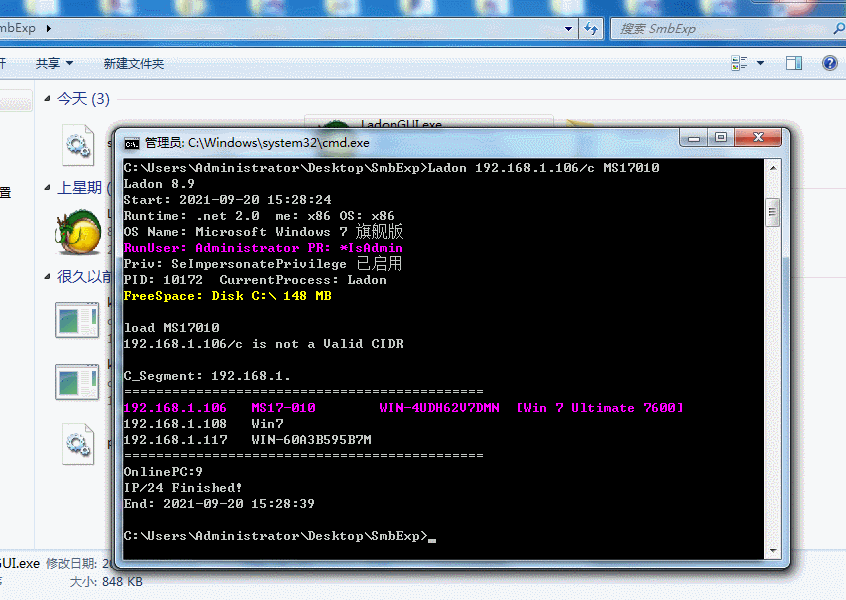Select the first screenshot thumbnail file
This screenshot has height=600, width=846.
76,320
